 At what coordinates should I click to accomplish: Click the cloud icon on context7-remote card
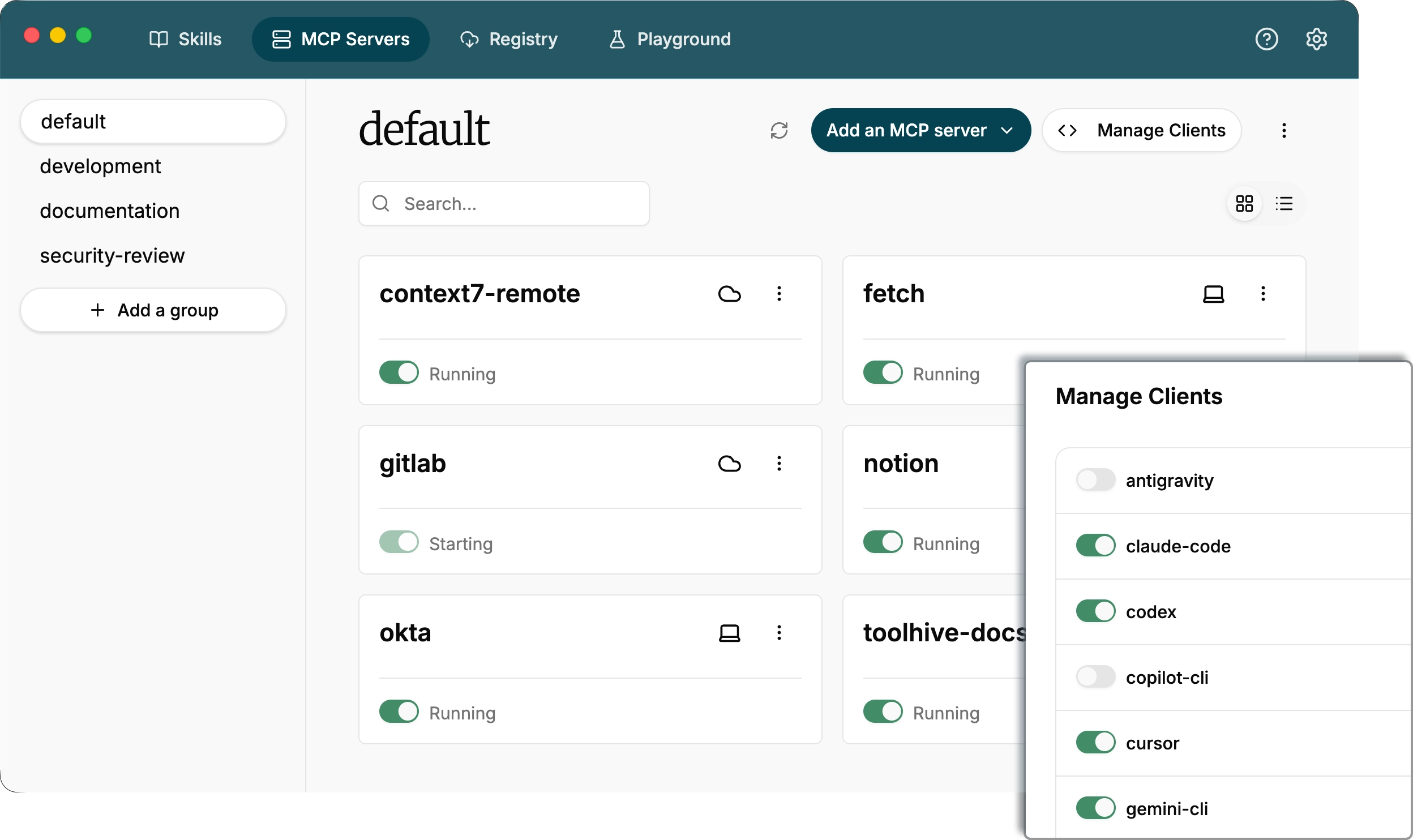point(729,294)
